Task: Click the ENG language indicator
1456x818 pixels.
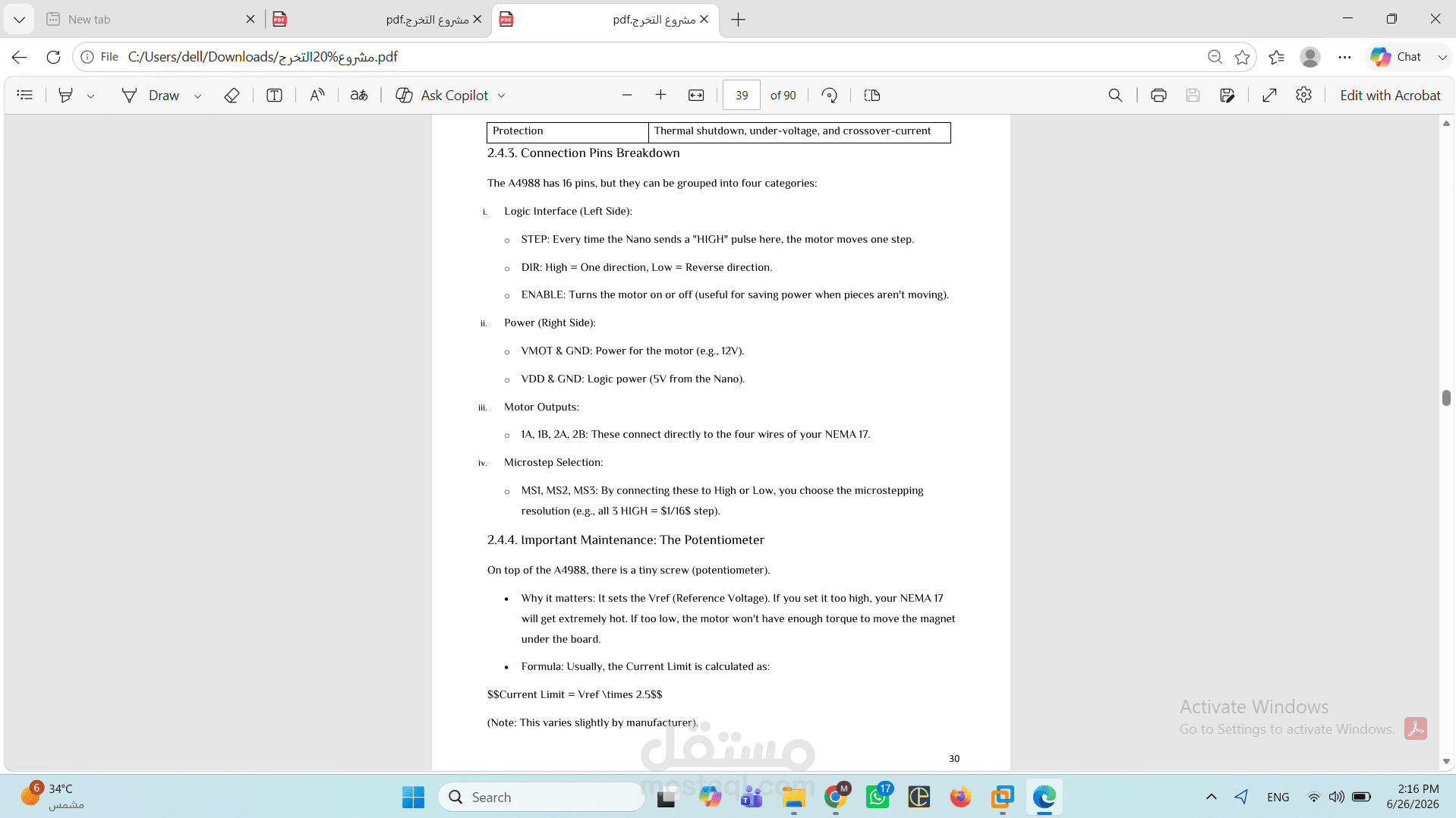Action: pos(1278,798)
